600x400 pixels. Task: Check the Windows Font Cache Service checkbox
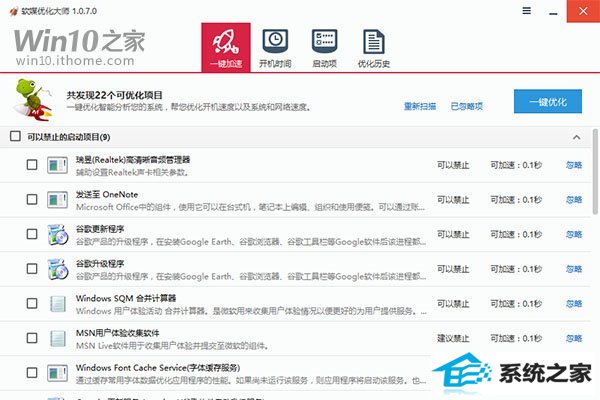[32, 373]
